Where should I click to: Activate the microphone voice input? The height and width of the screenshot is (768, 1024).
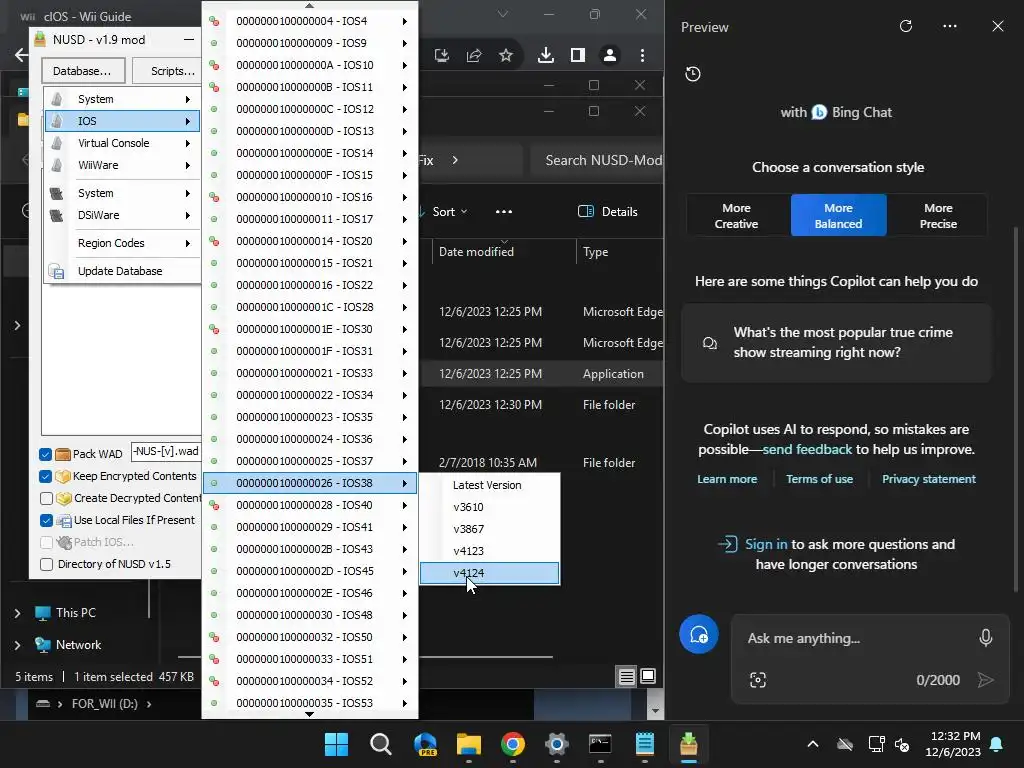[985, 638]
